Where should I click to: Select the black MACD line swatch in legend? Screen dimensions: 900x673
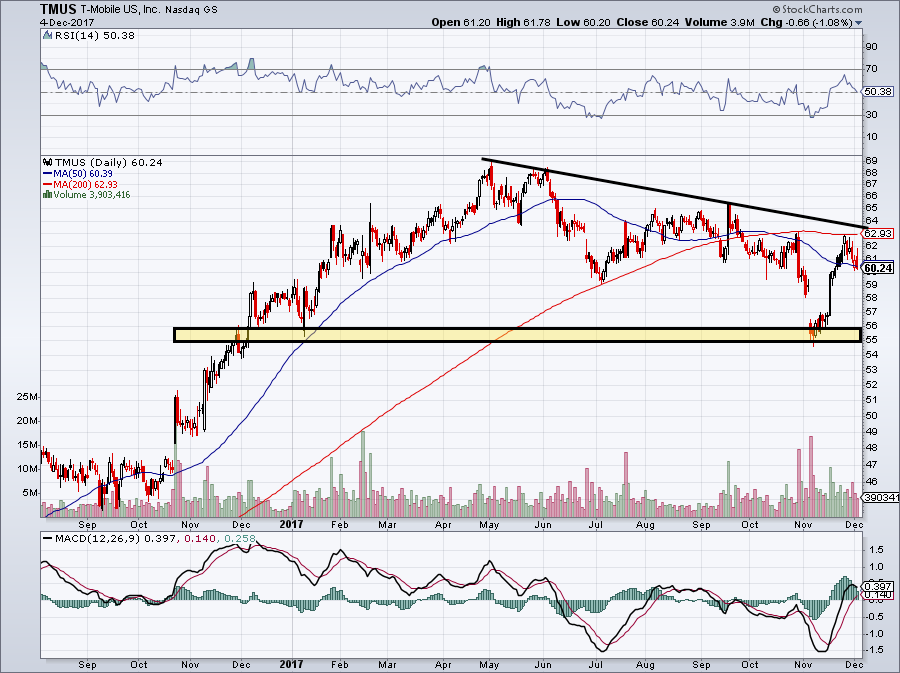[47, 539]
